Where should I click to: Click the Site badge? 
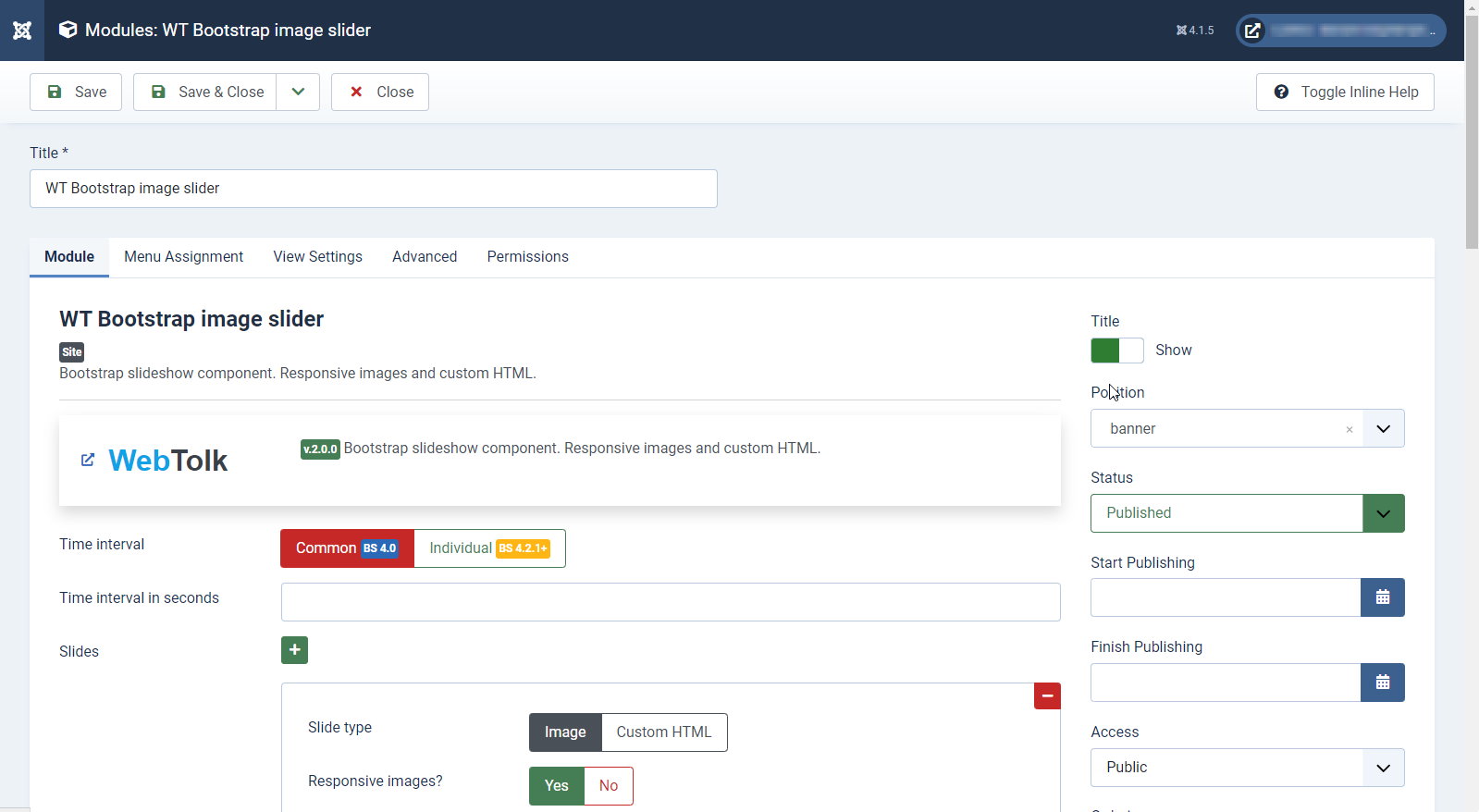(x=72, y=351)
